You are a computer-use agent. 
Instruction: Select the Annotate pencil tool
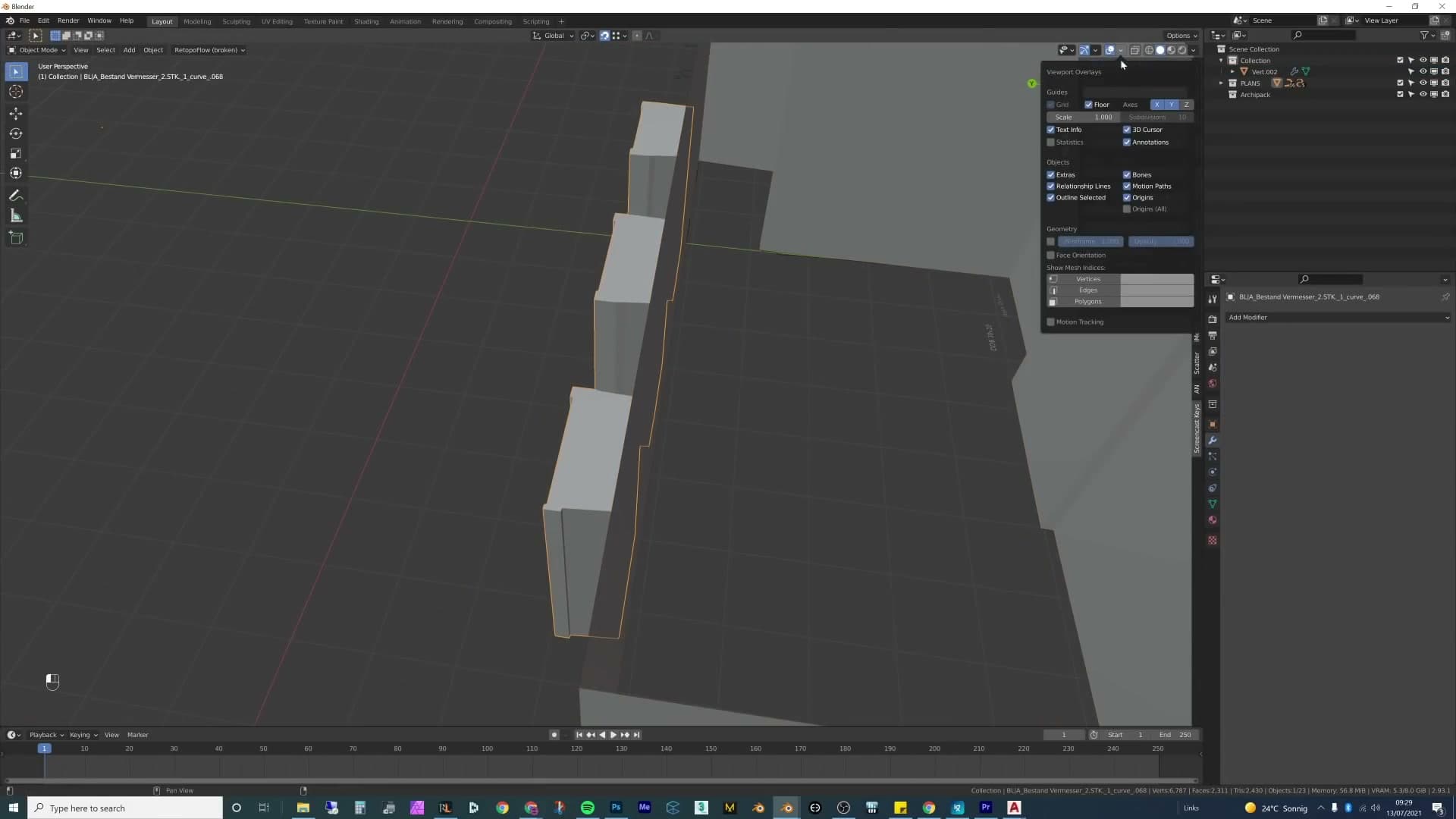pyautogui.click(x=16, y=196)
